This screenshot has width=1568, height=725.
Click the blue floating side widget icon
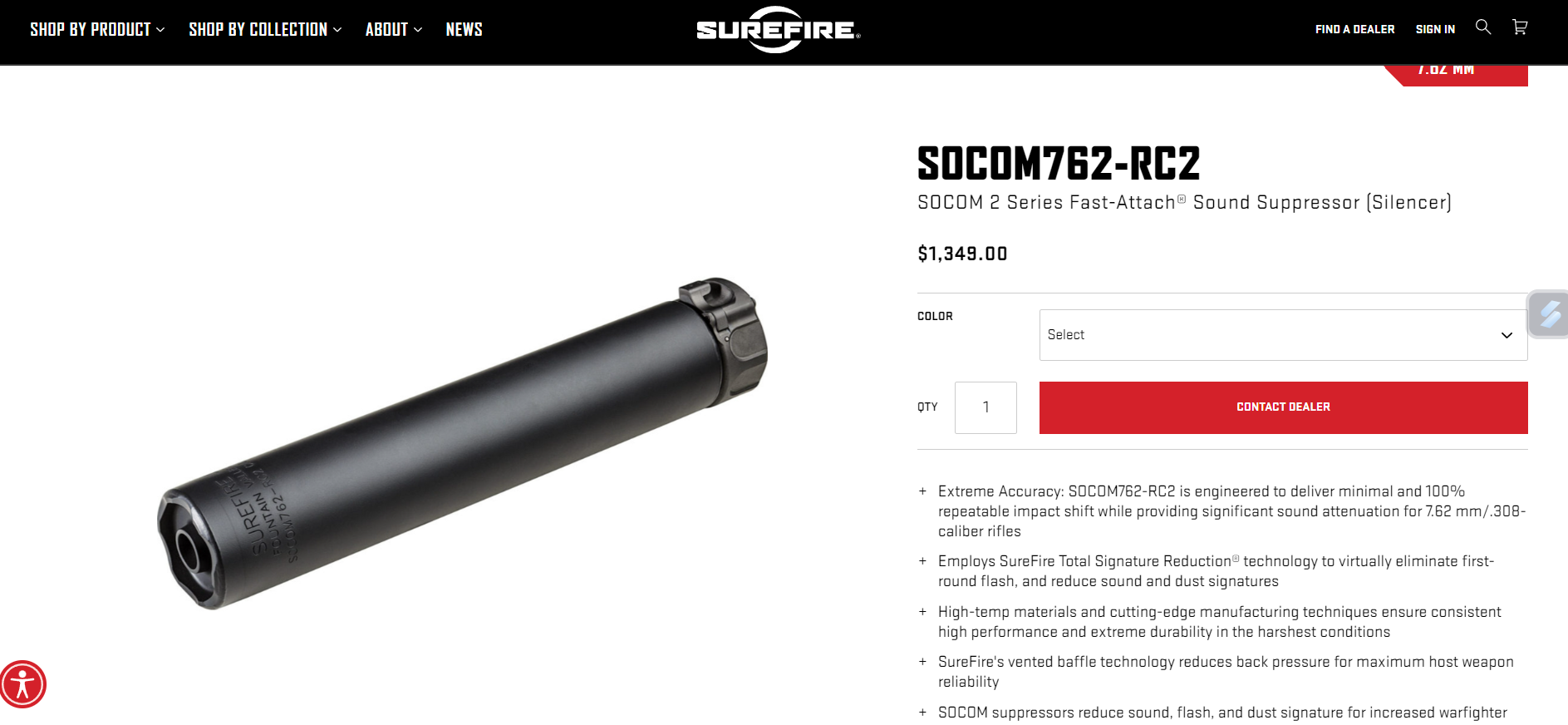(1549, 314)
